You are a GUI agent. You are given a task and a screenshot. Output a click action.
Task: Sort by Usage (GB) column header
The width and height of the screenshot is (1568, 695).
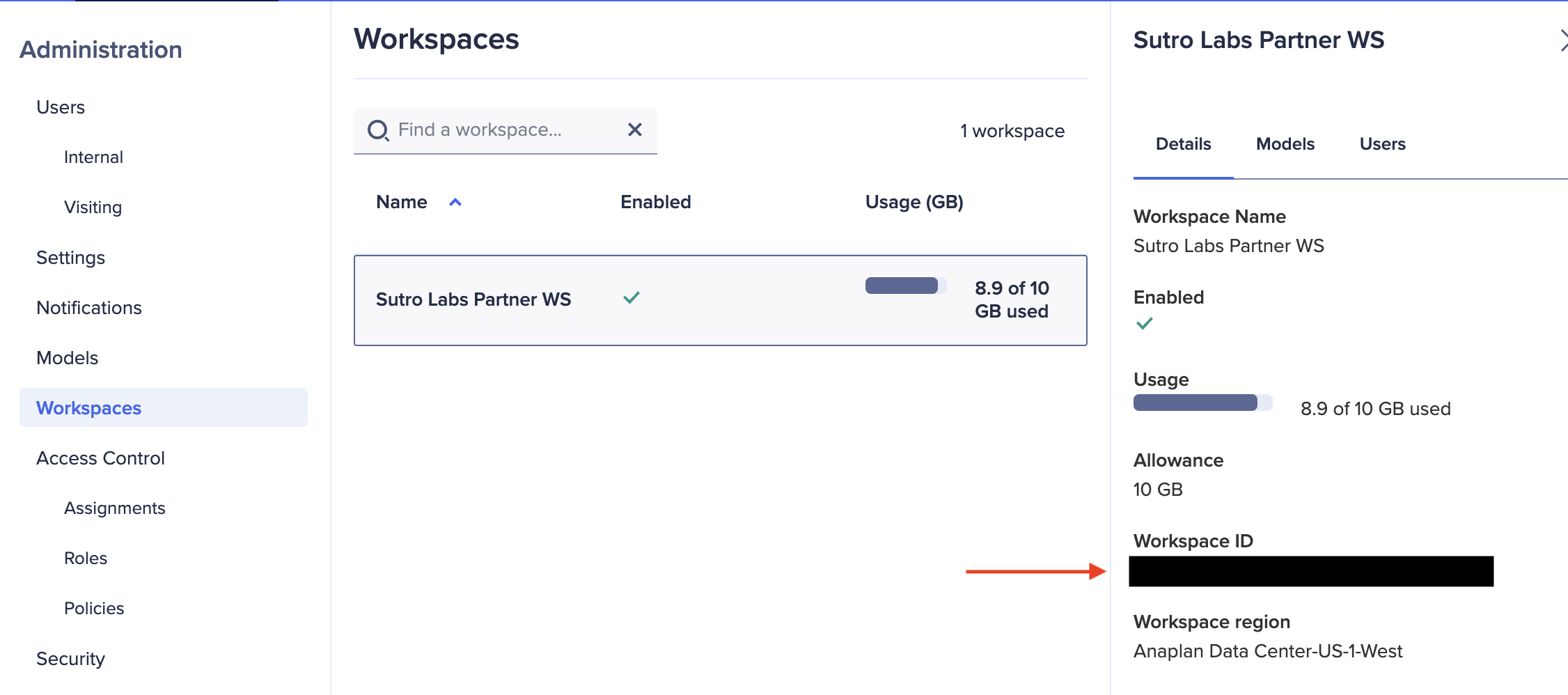pos(914,202)
